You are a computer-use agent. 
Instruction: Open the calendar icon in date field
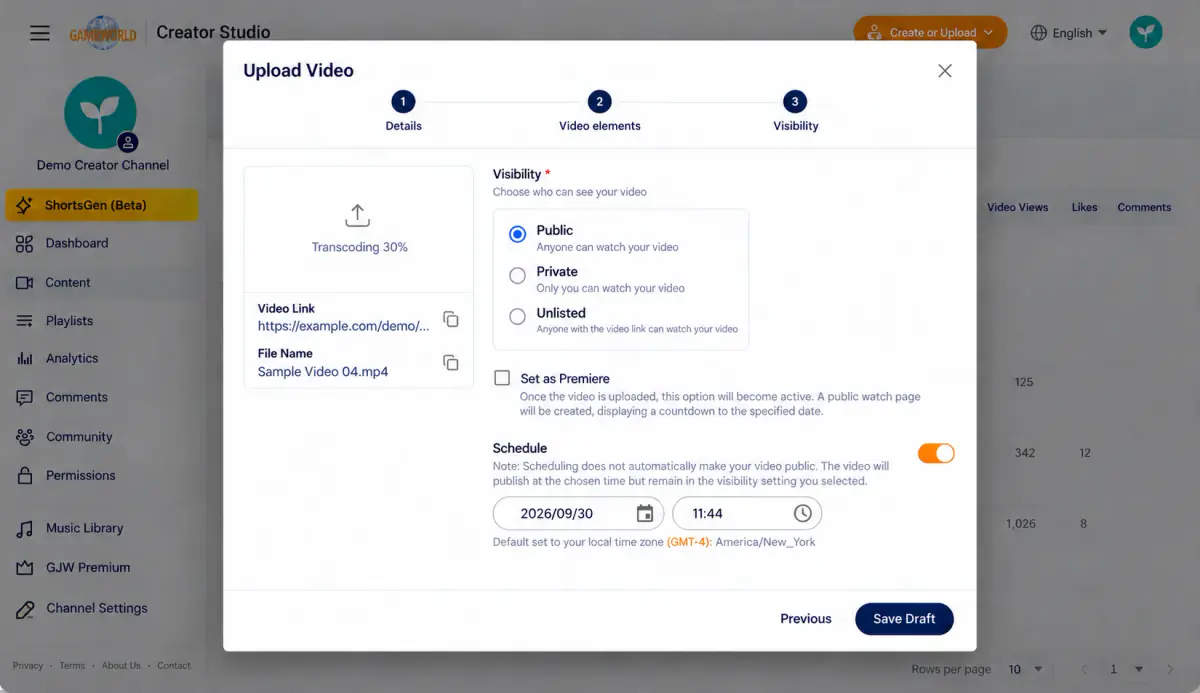point(645,513)
